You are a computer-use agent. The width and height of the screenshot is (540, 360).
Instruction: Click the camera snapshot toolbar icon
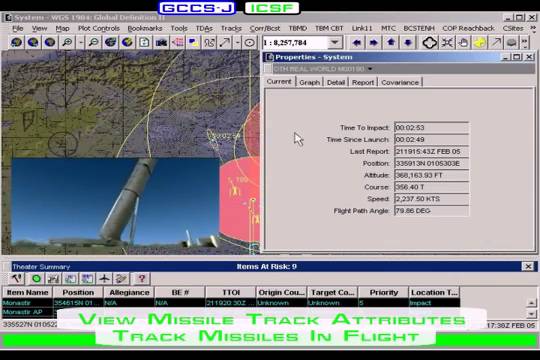pyautogui.click(x=161, y=42)
